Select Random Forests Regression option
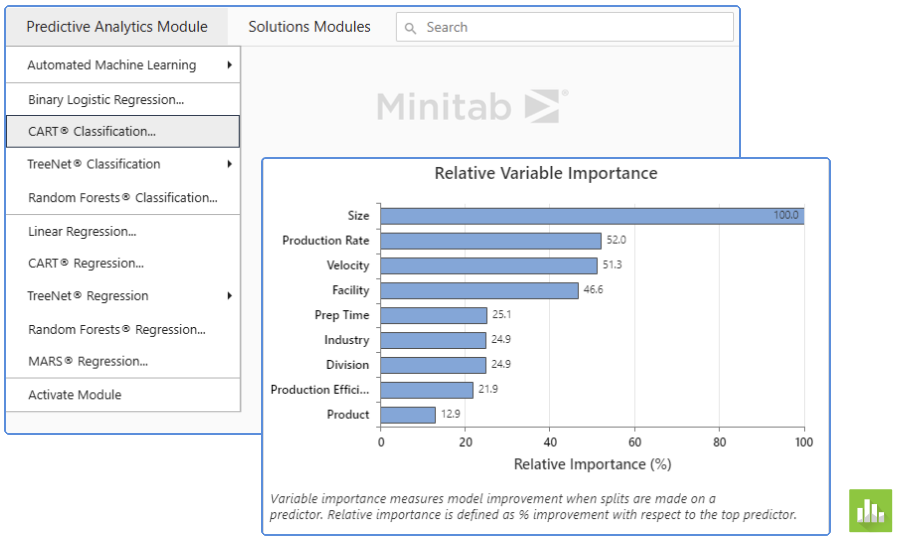This screenshot has width=903, height=542. click(x=117, y=329)
